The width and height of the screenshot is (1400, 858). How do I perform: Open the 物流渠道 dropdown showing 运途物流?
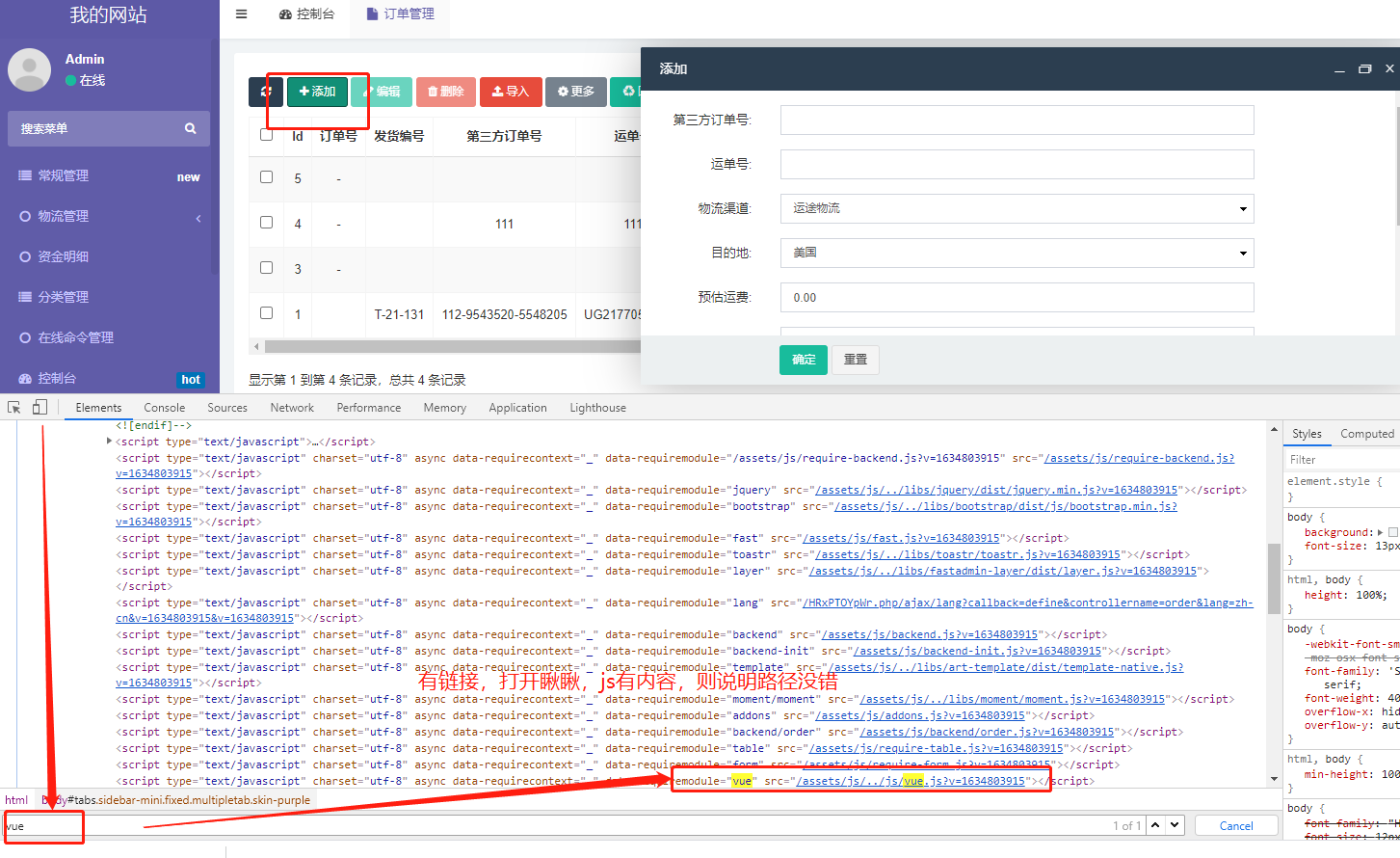(1017, 208)
